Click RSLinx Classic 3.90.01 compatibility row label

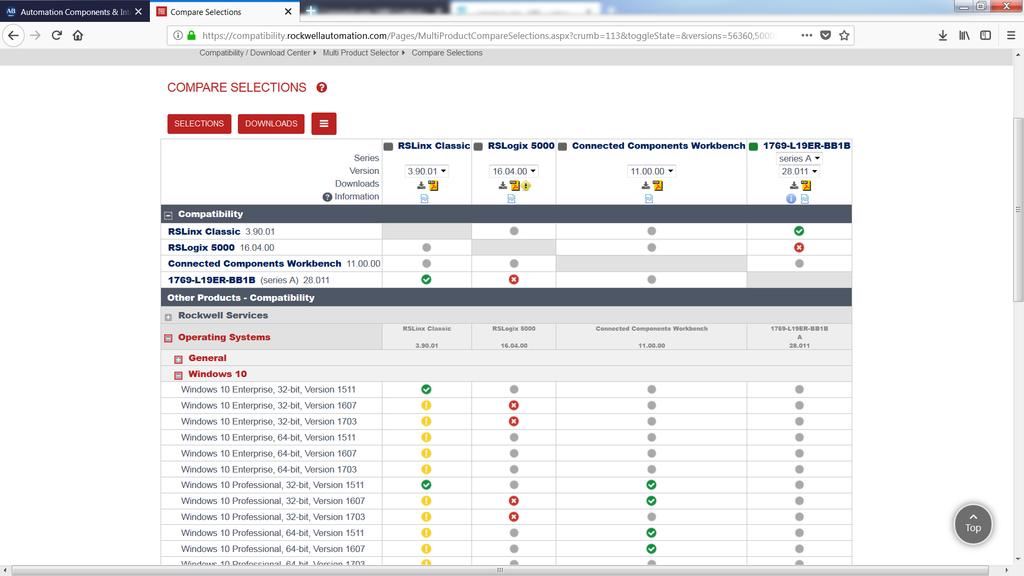[x=221, y=231]
